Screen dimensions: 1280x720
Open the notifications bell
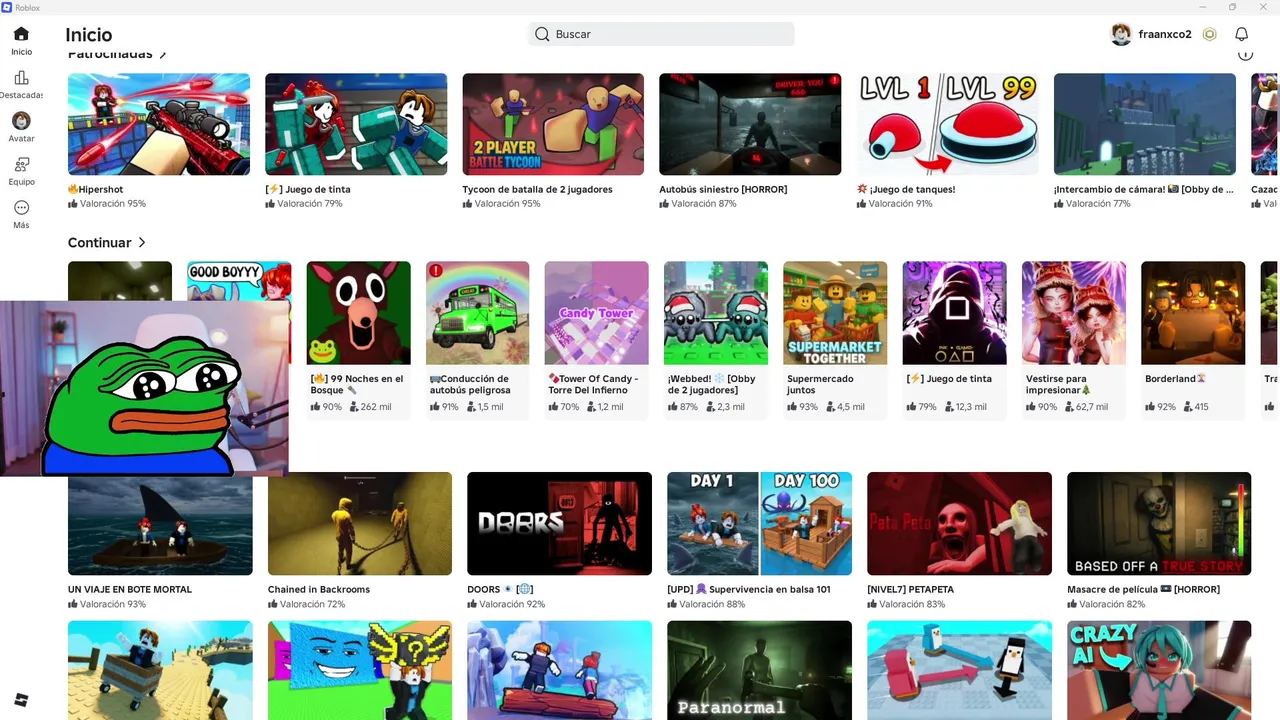pyautogui.click(x=1241, y=34)
